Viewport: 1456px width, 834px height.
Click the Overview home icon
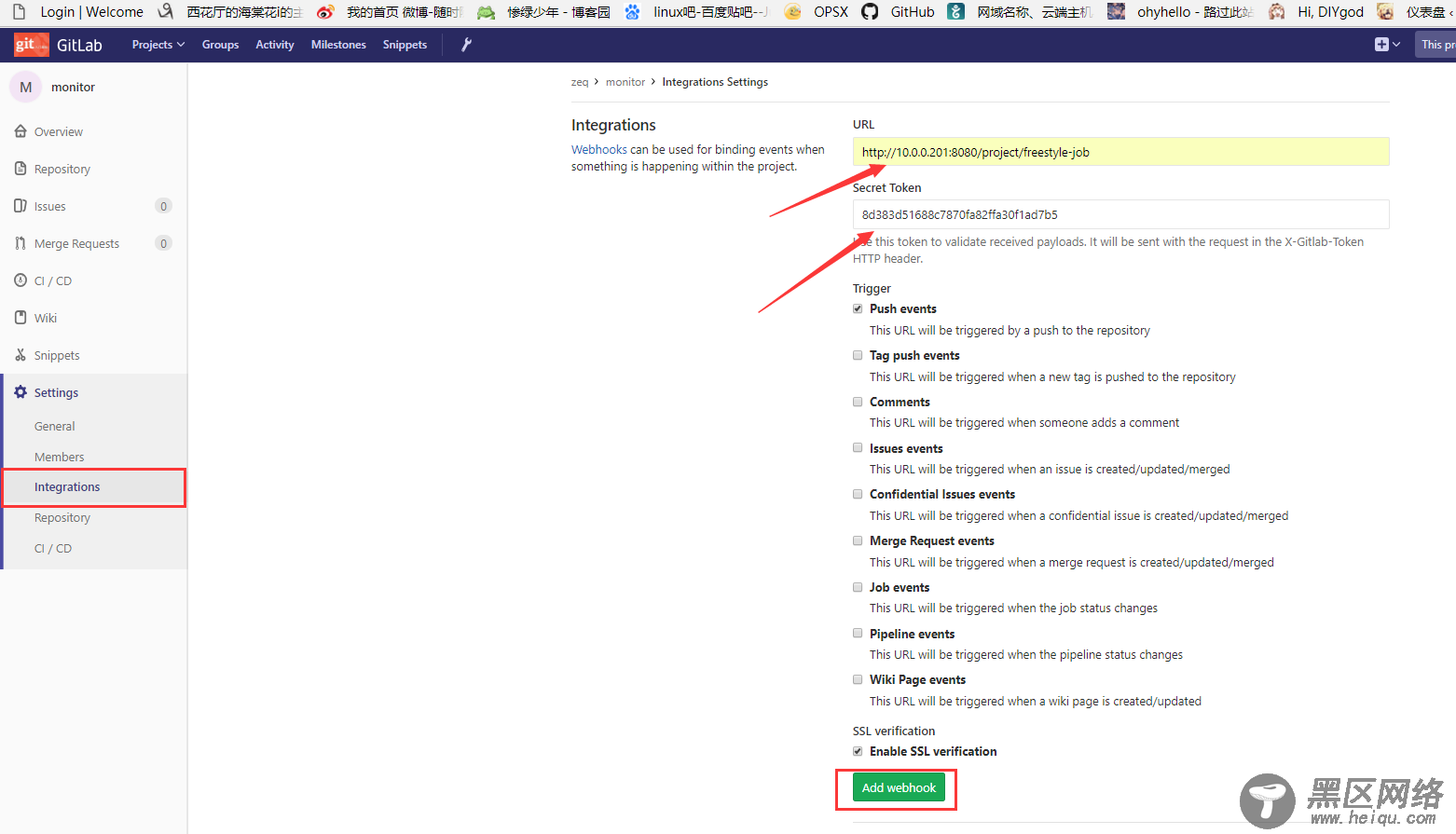[x=21, y=131]
